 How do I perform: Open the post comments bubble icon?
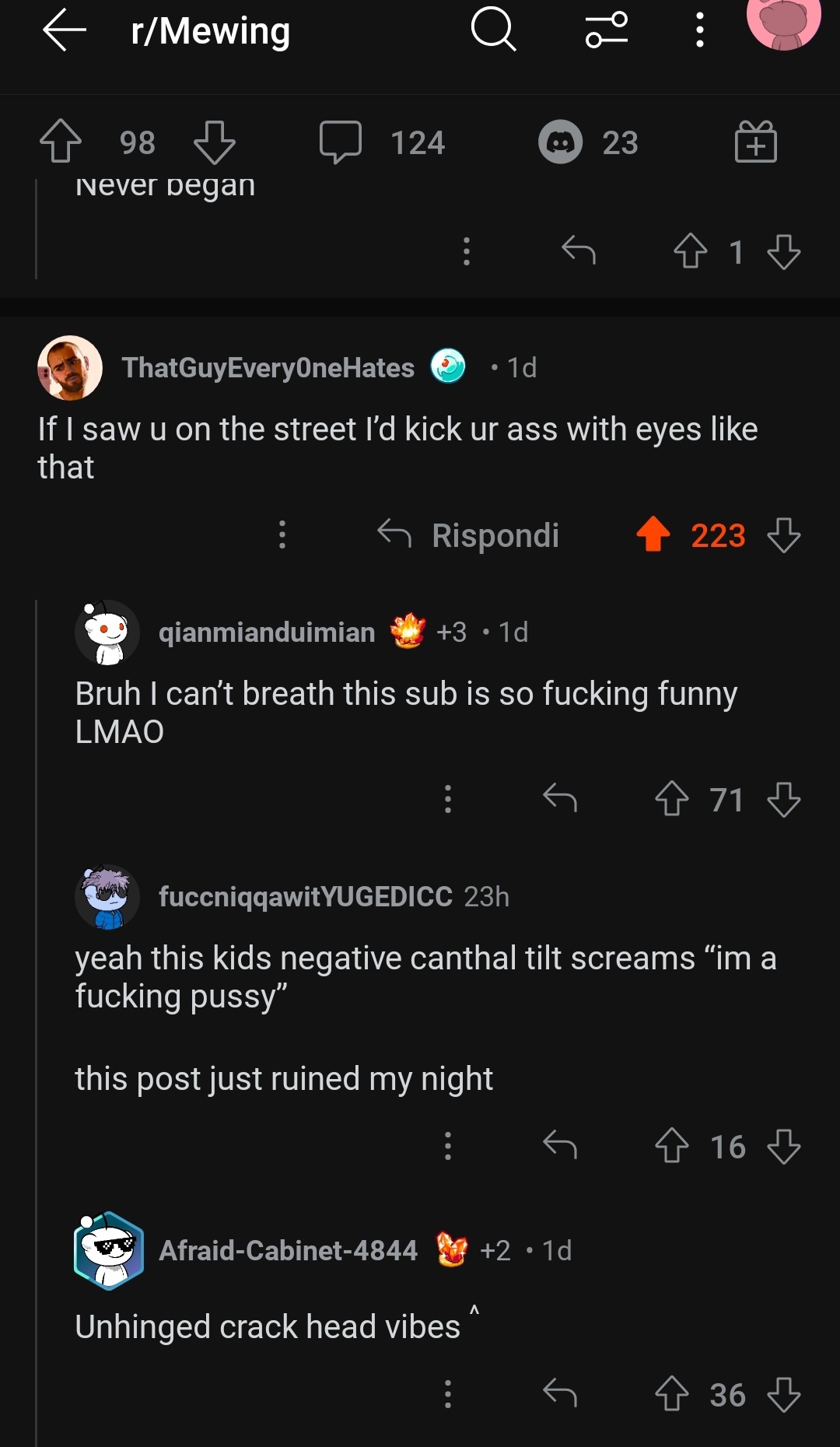[341, 142]
